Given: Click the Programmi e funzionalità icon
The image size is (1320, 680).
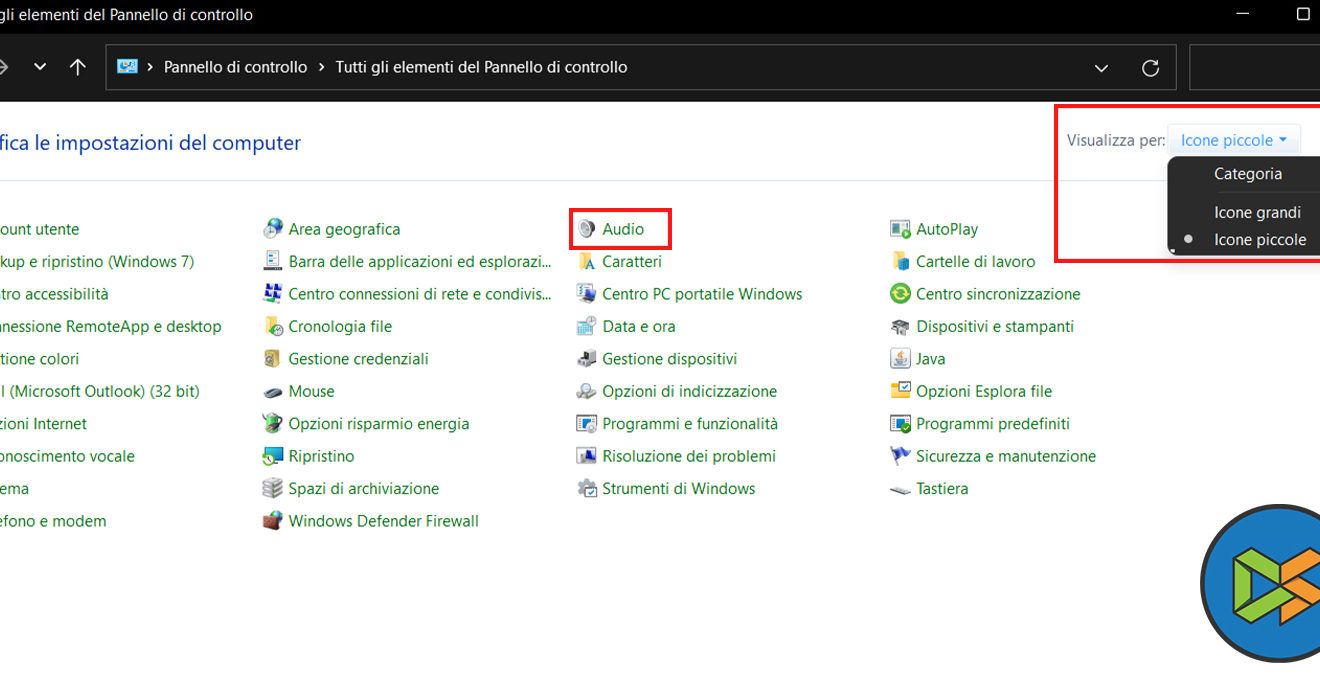Looking at the screenshot, I should pyautogui.click(x=586, y=423).
